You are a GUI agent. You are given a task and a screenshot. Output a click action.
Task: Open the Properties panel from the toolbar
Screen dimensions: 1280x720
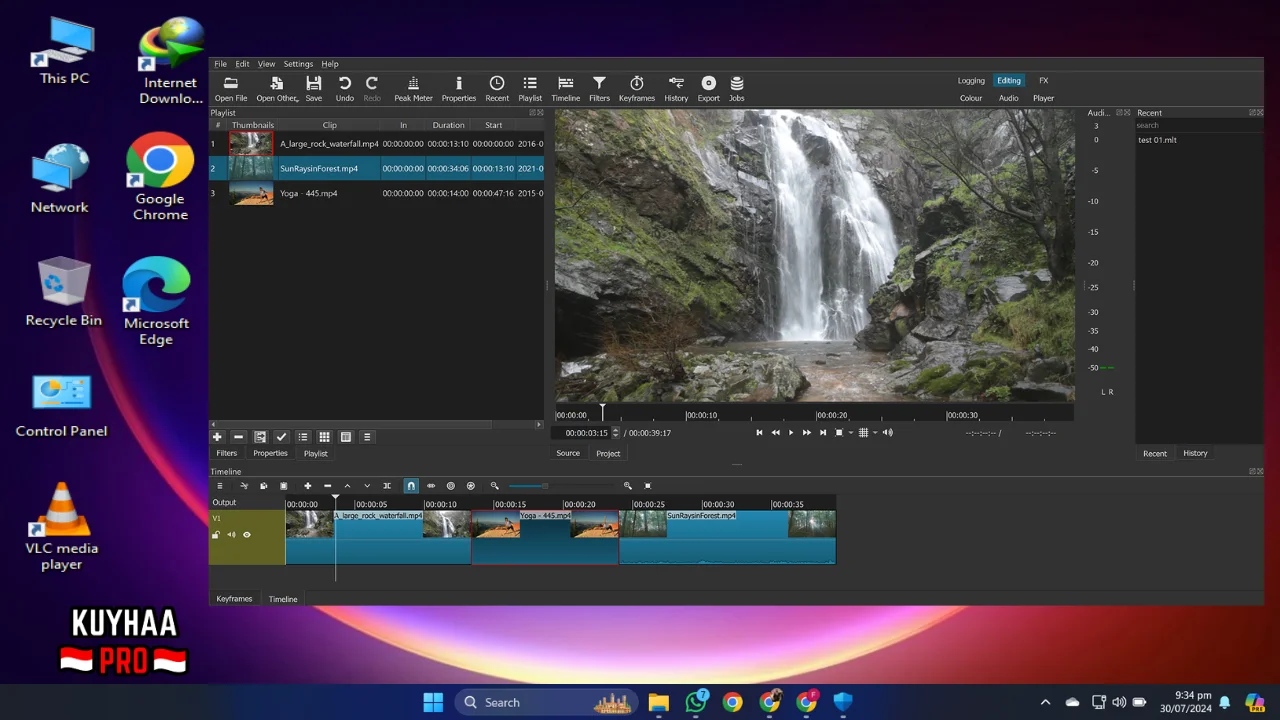[459, 89]
